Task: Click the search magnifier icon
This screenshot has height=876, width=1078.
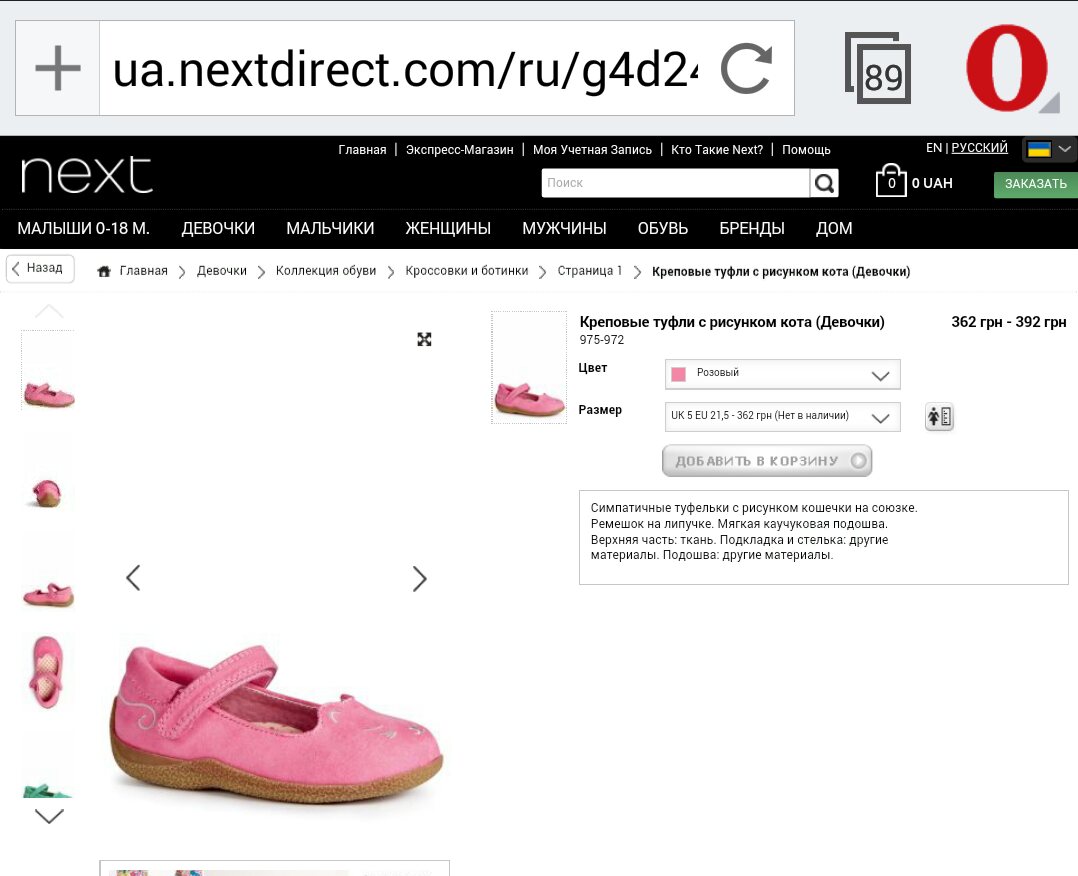Action: pyautogui.click(x=824, y=183)
